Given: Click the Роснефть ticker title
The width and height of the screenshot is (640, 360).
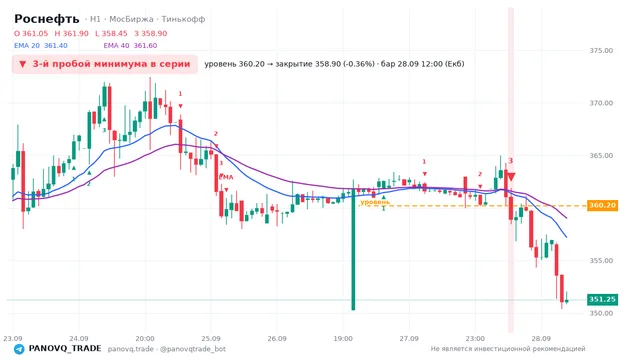Looking at the screenshot, I should click(x=47, y=19).
